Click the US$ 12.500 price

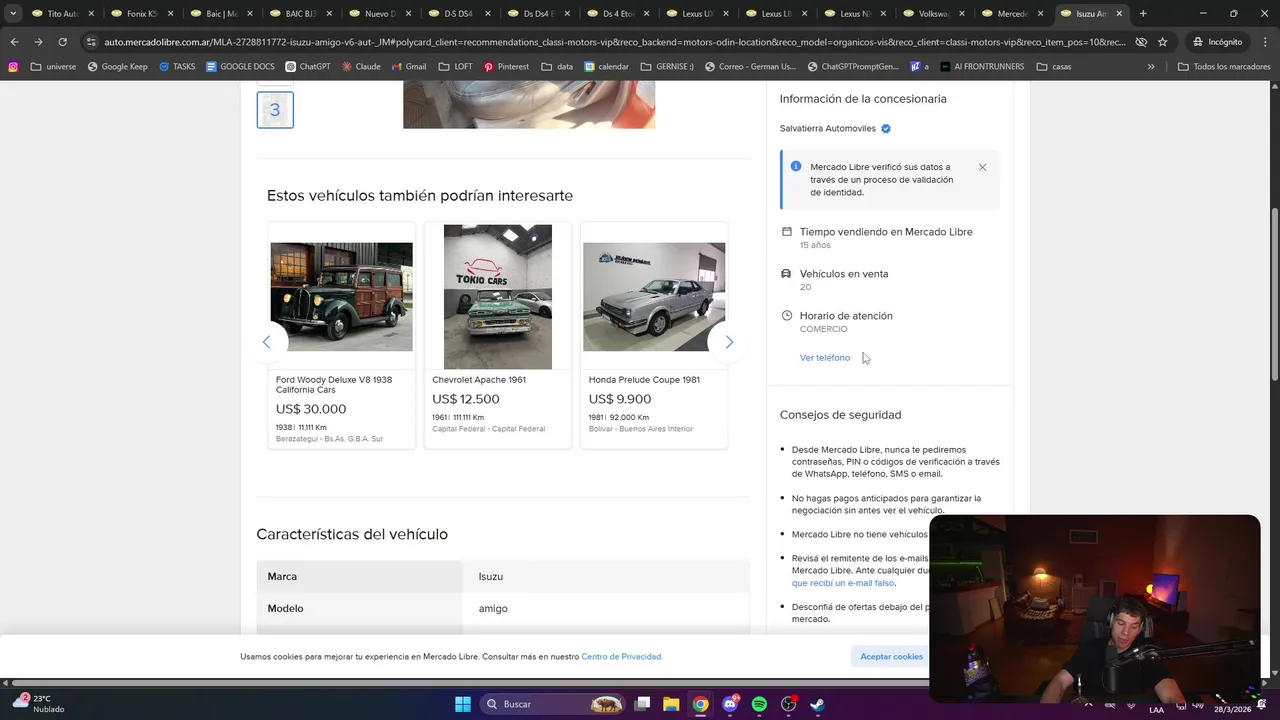(x=466, y=399)
